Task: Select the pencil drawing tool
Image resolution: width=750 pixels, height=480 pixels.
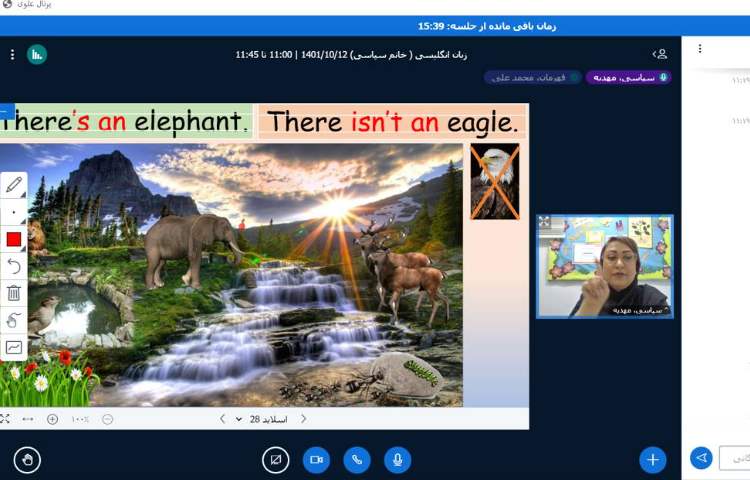Action: (x=14, y=185)
